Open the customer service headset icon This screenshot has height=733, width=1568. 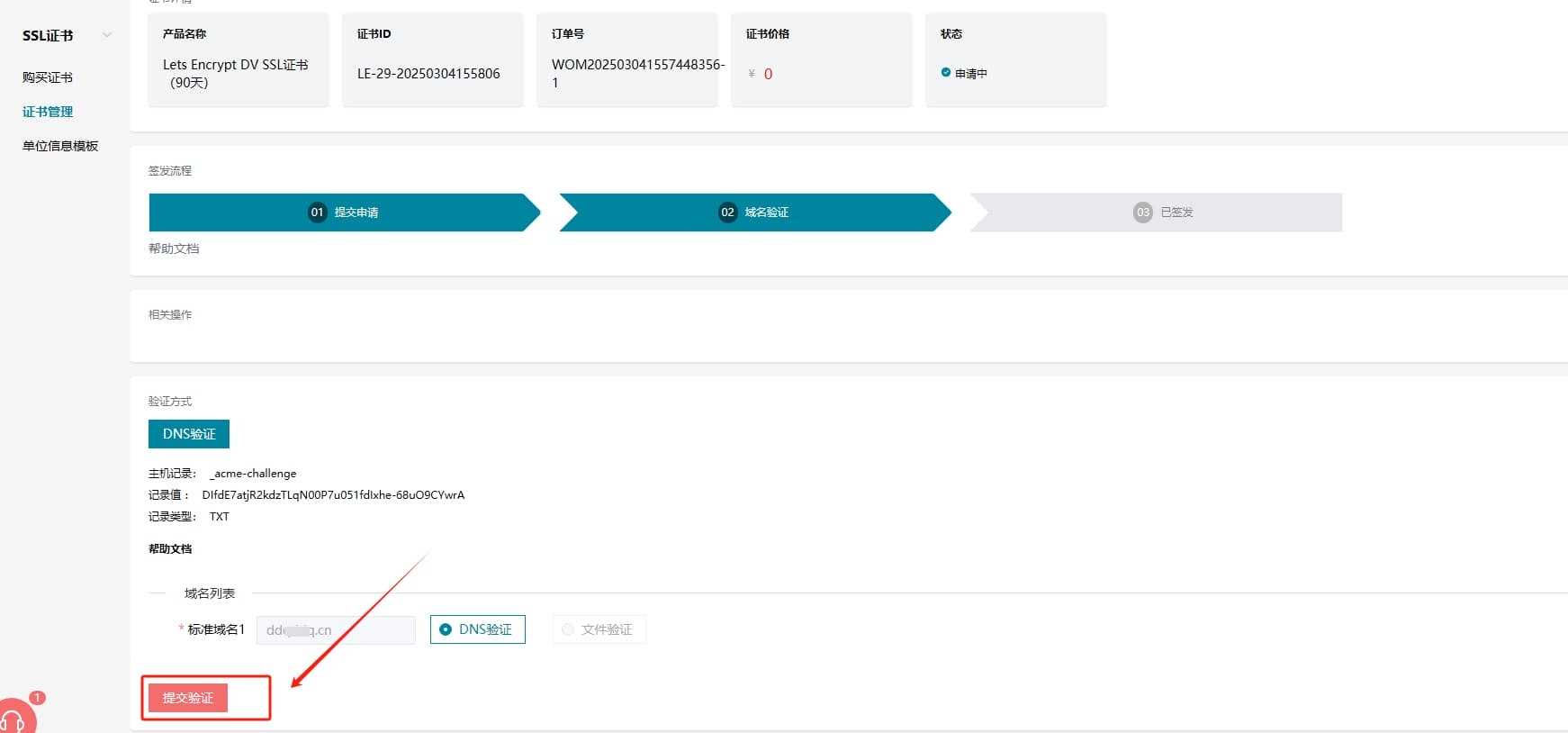coord(14,719)
